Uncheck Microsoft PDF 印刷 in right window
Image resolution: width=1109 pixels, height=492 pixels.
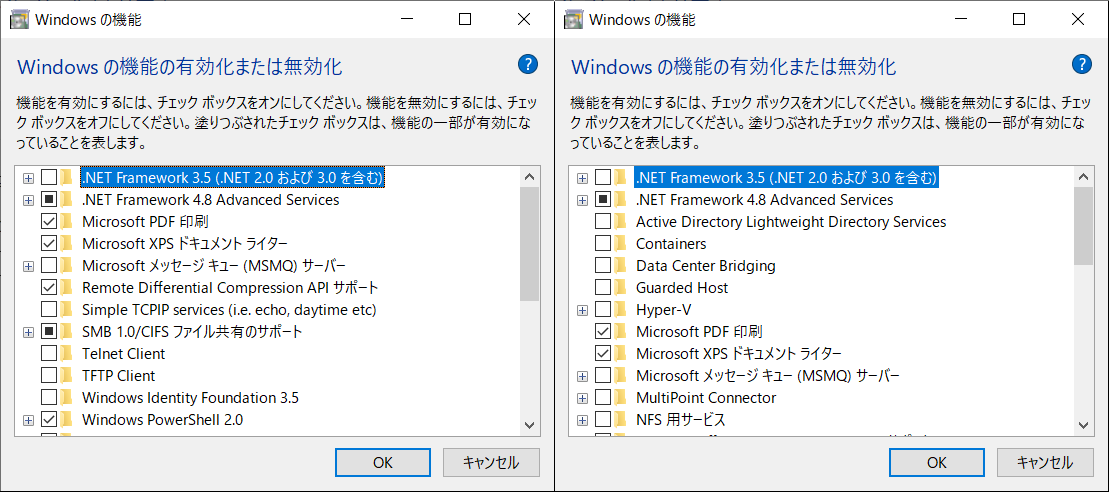603,332
